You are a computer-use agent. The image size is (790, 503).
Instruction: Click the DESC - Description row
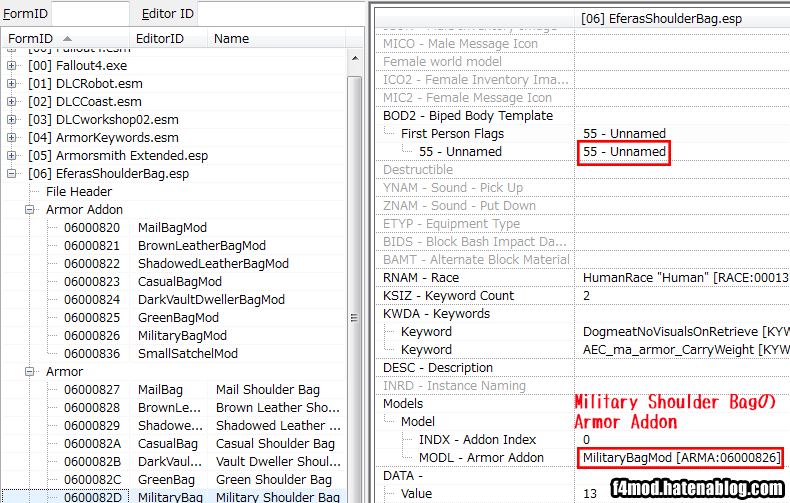438,368
